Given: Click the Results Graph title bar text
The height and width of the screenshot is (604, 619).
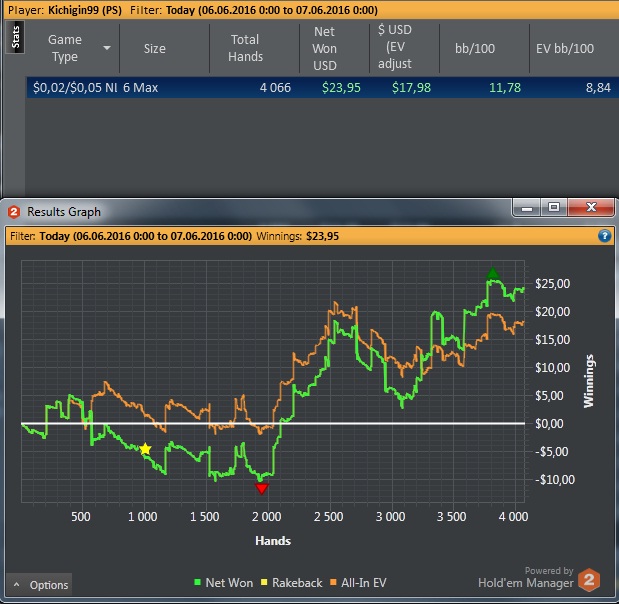Looking at the screenshot, I should tap(64, 212).
